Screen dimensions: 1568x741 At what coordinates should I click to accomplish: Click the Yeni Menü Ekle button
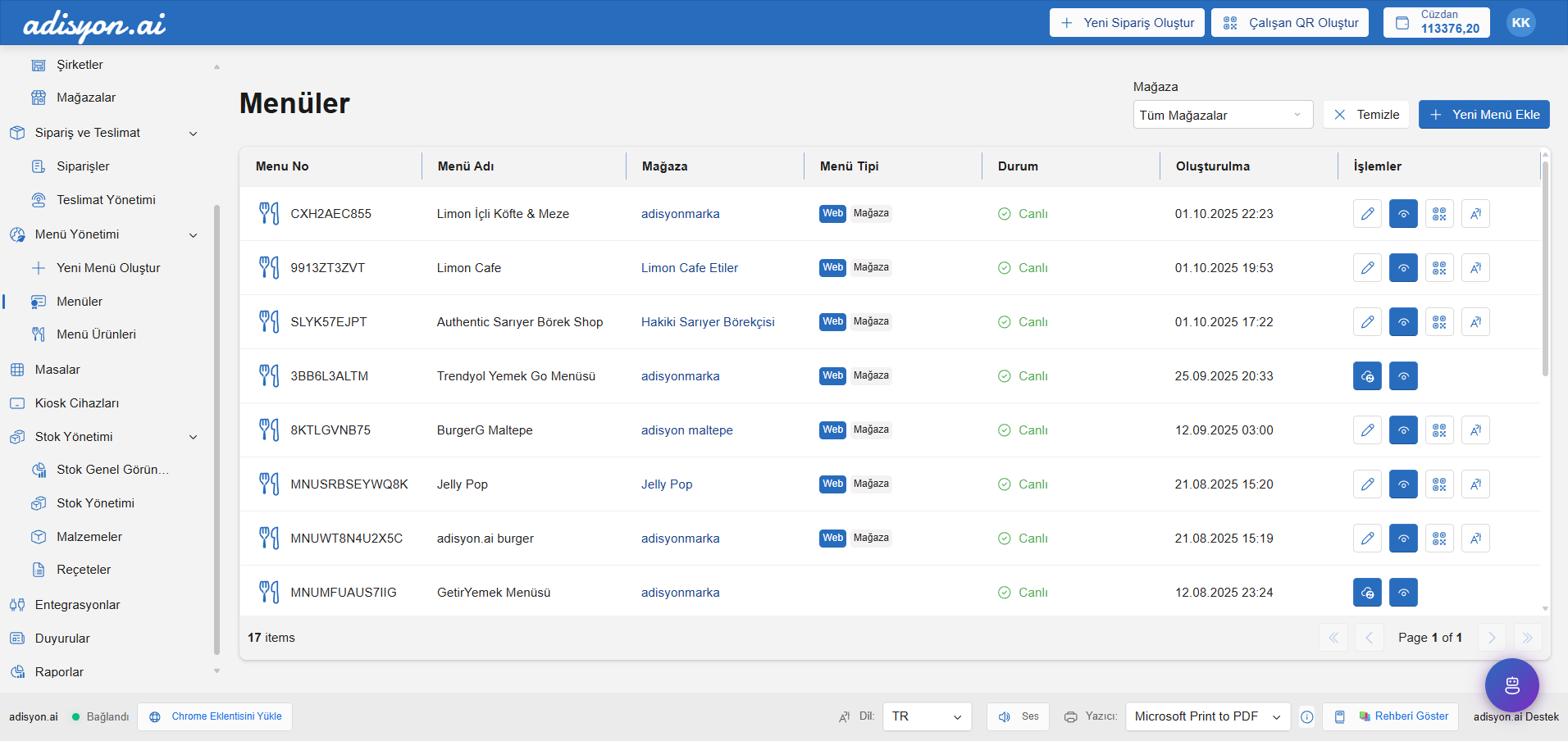click(1484, 115)
